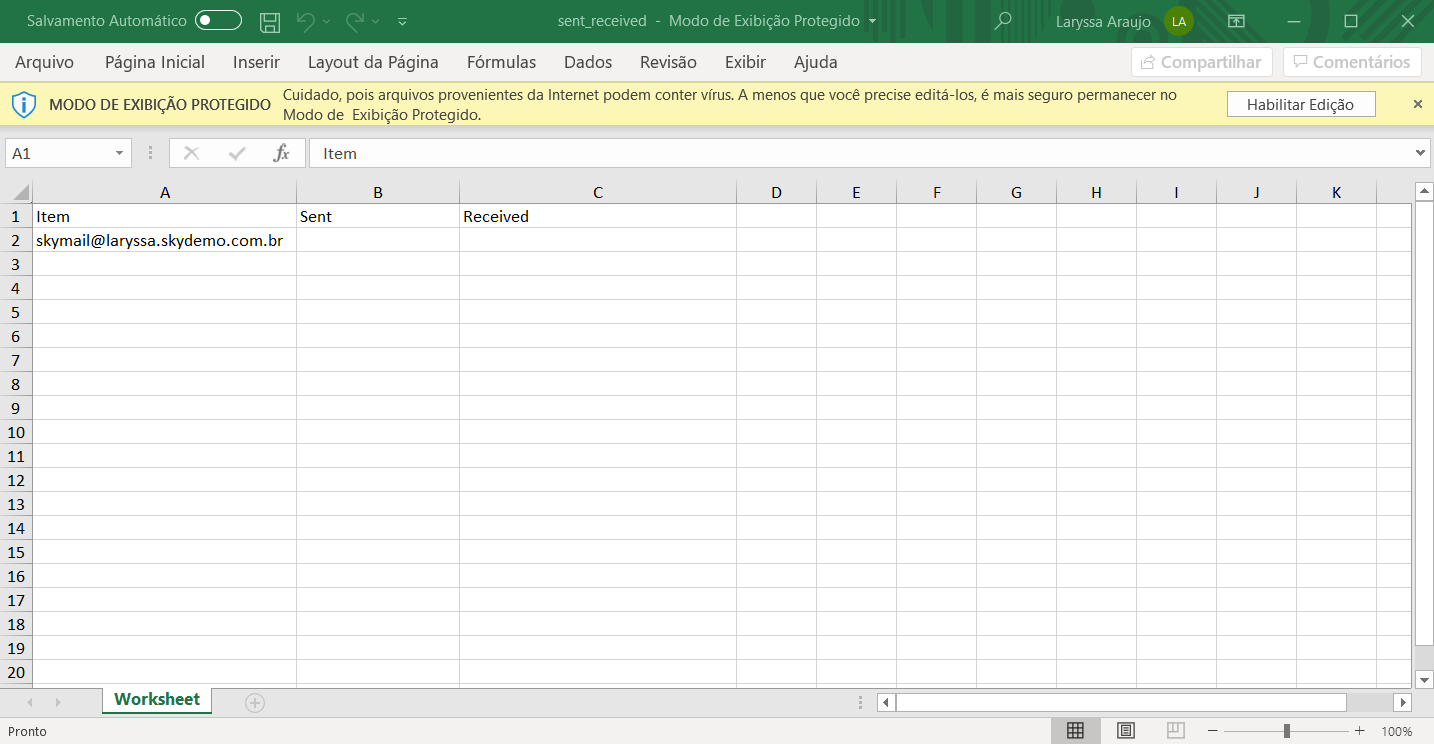Expand the Name Box dropdown arrow
The height and width of the screenshot is (744, 1434).
(119, 153)
